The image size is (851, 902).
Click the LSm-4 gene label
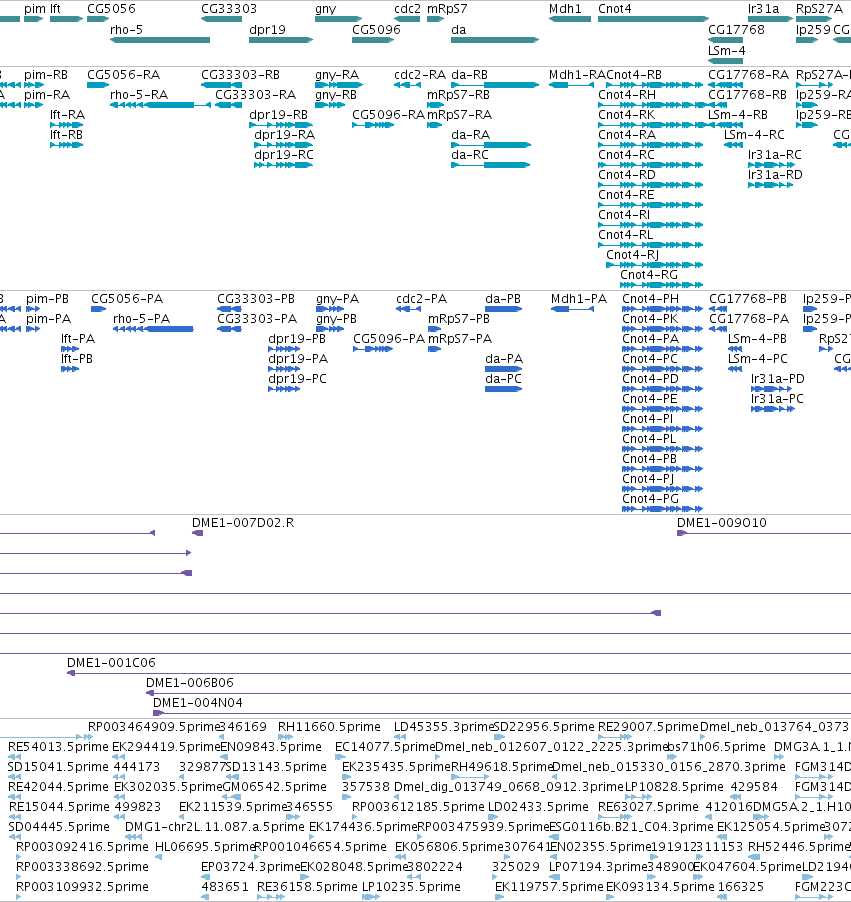726,50
